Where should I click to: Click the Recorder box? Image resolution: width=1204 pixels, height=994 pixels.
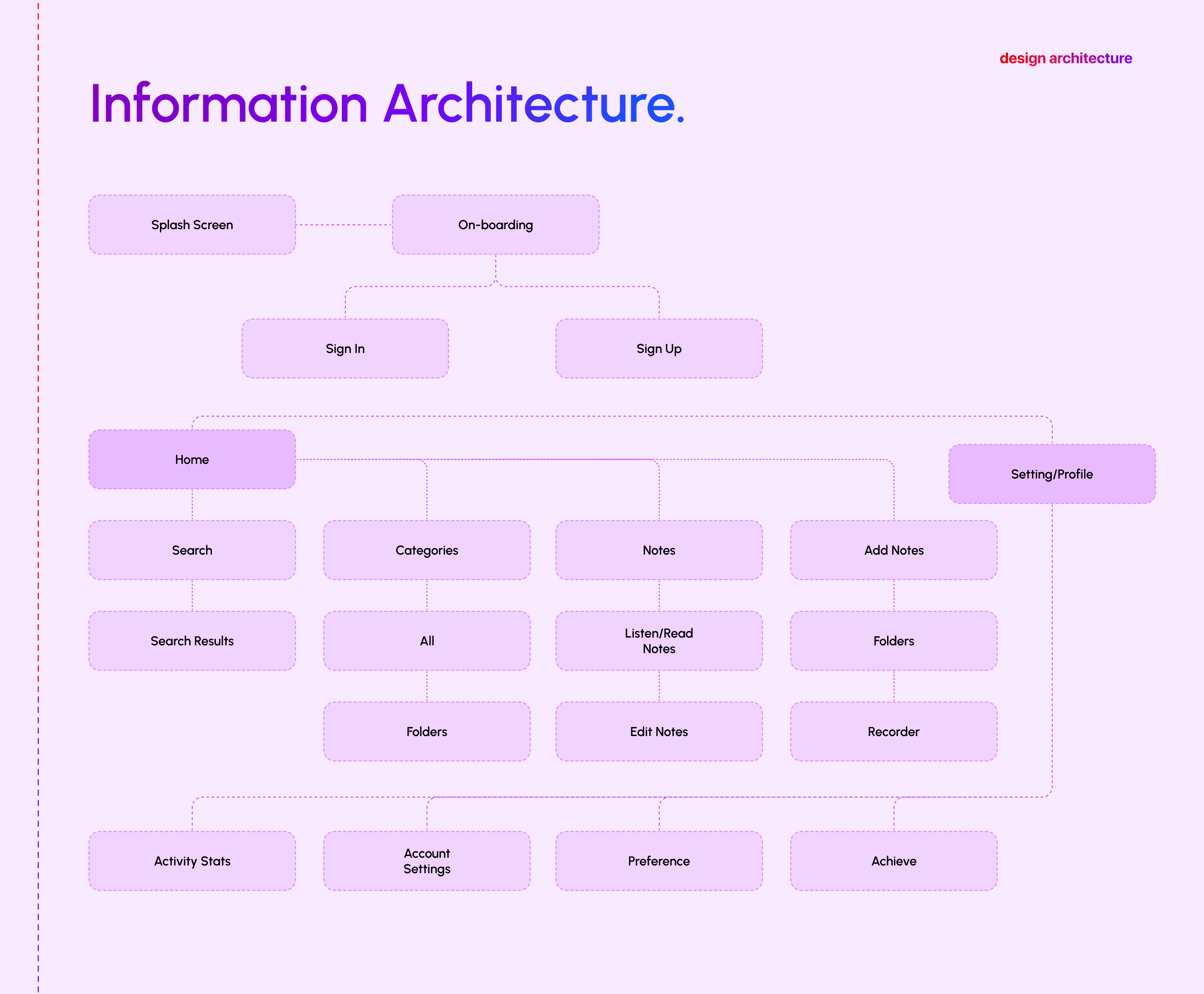coord(893,731)
